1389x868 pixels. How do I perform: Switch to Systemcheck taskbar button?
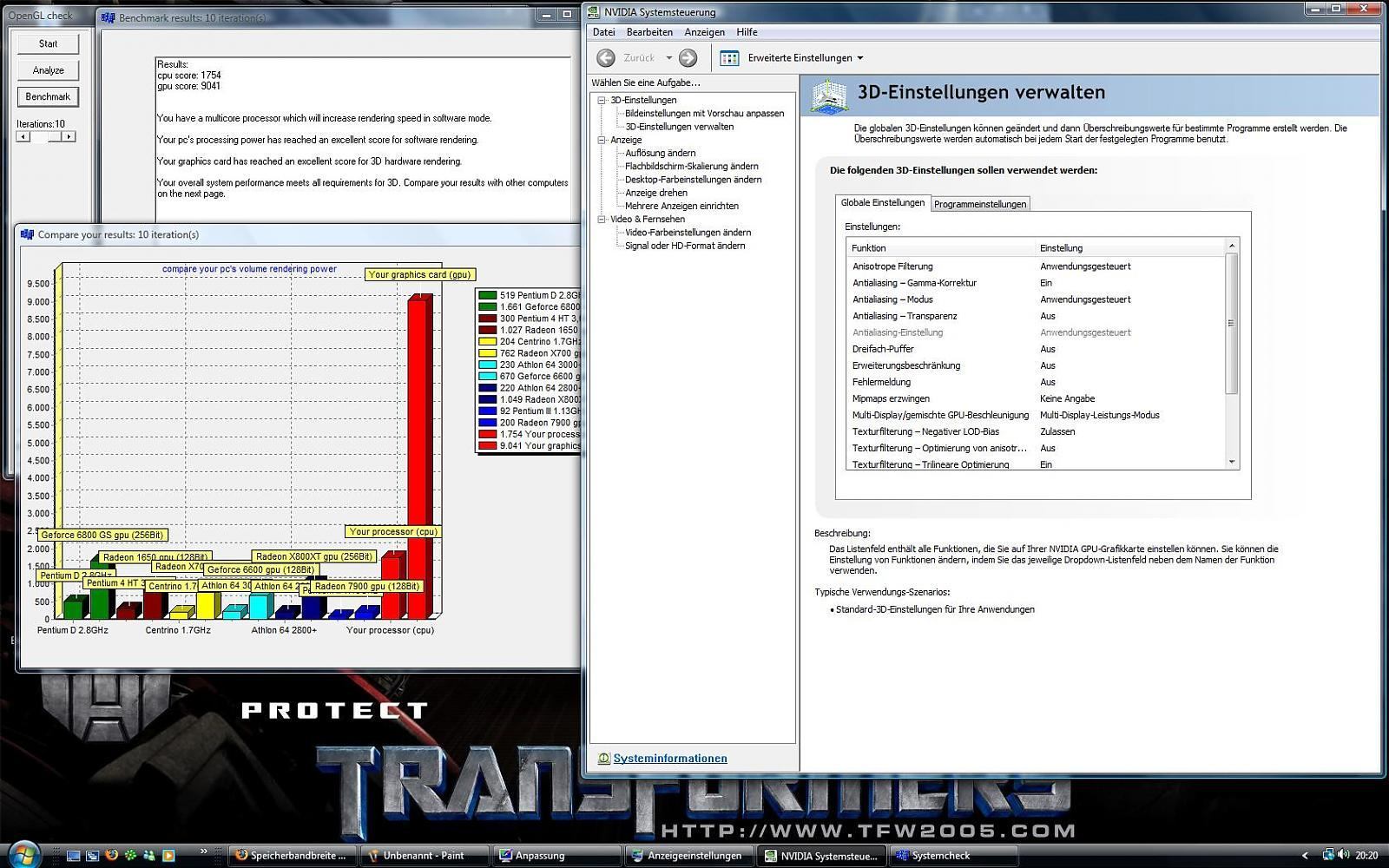point(952,856)
